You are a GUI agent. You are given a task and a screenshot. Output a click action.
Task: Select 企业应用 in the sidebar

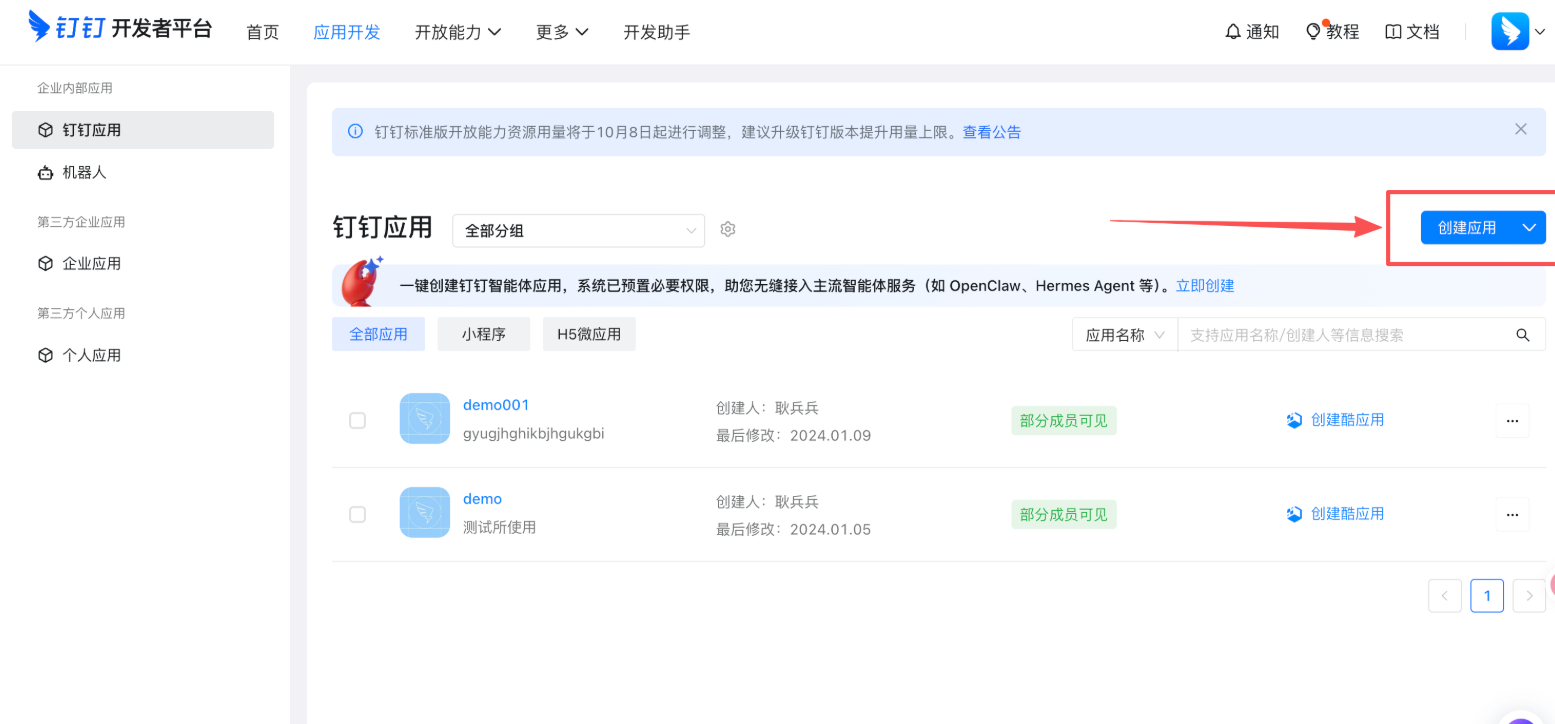143,264
